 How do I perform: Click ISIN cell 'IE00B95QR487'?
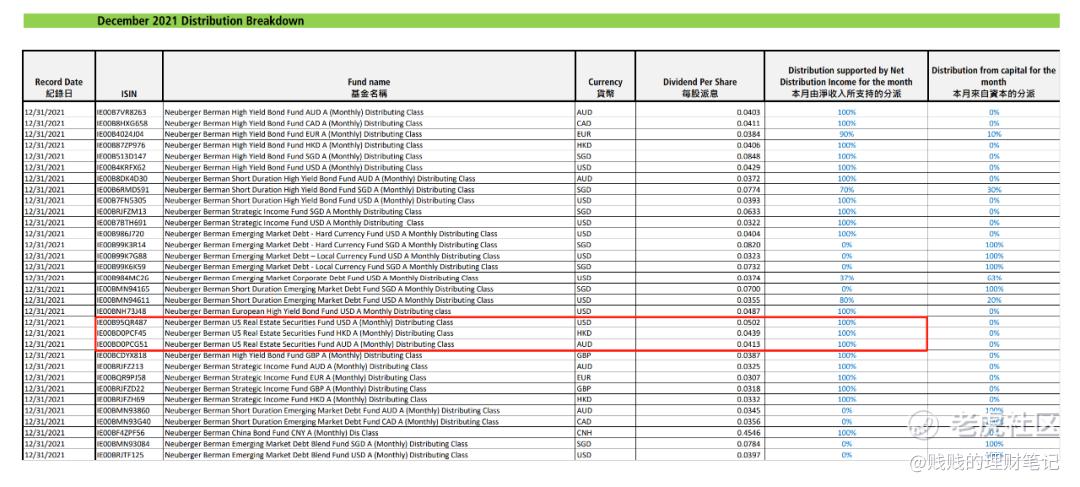[x=123, y=322]
